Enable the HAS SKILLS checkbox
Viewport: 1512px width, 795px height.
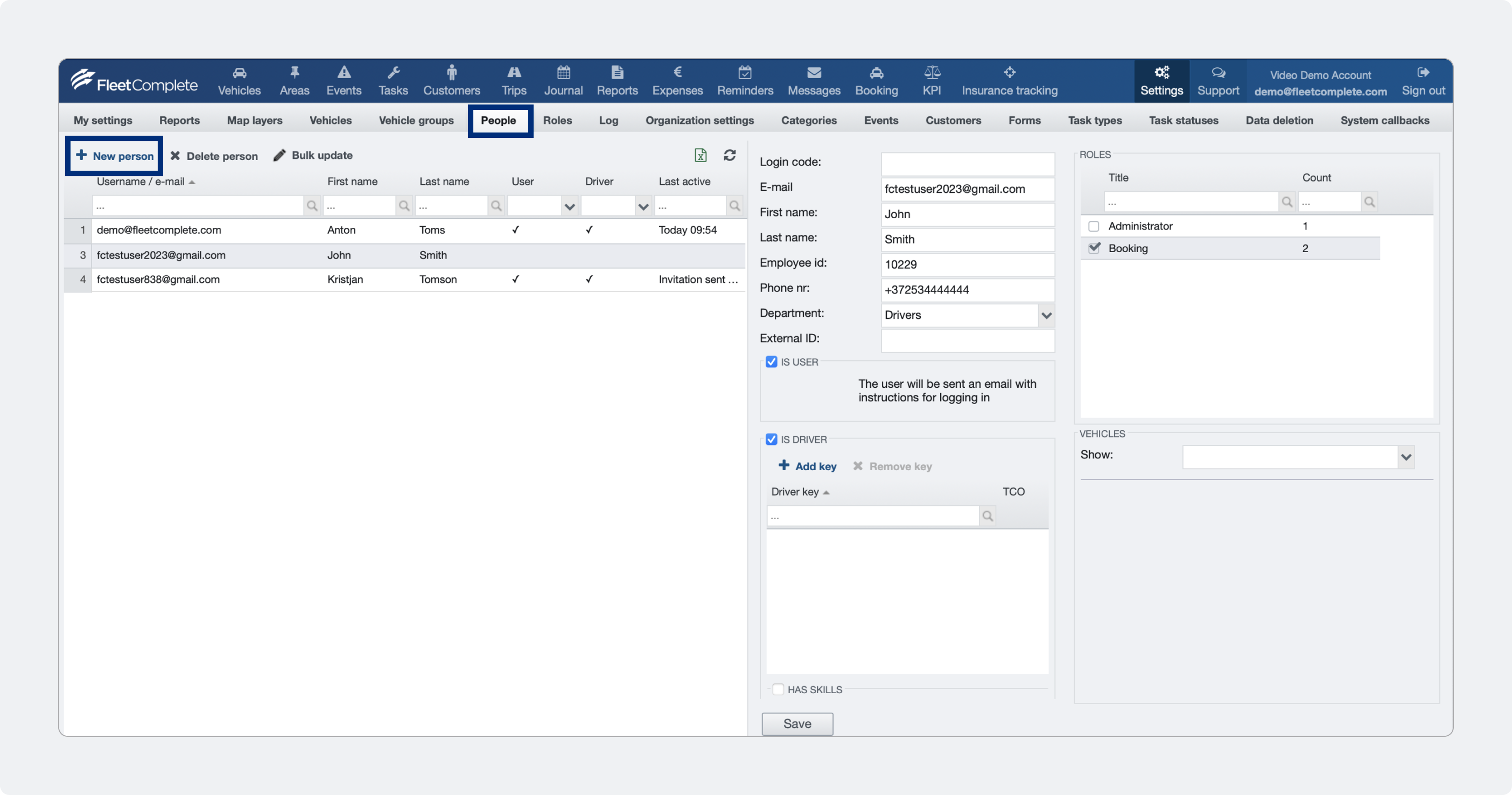tap(778, 689)
